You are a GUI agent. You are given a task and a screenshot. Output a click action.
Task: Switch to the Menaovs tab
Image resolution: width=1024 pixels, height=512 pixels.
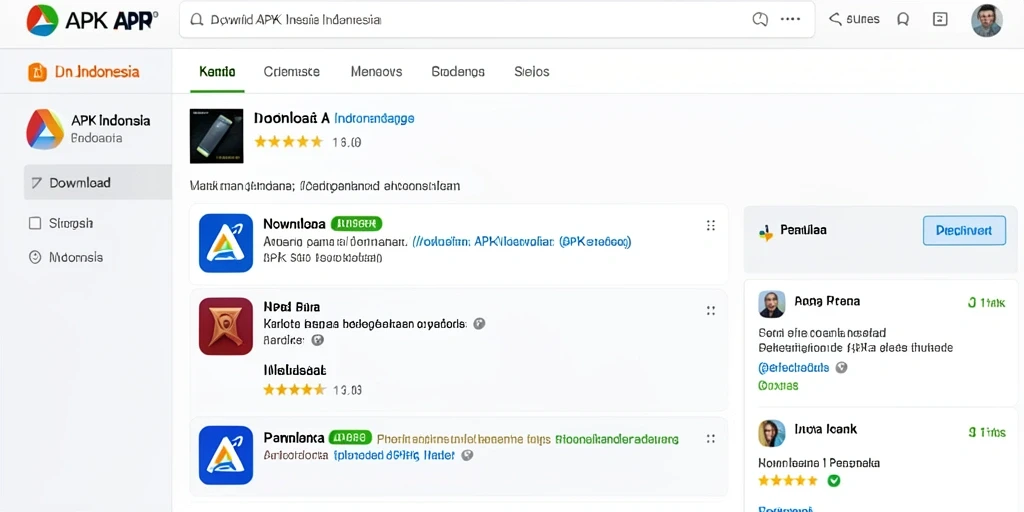click(x=376, y=72)
